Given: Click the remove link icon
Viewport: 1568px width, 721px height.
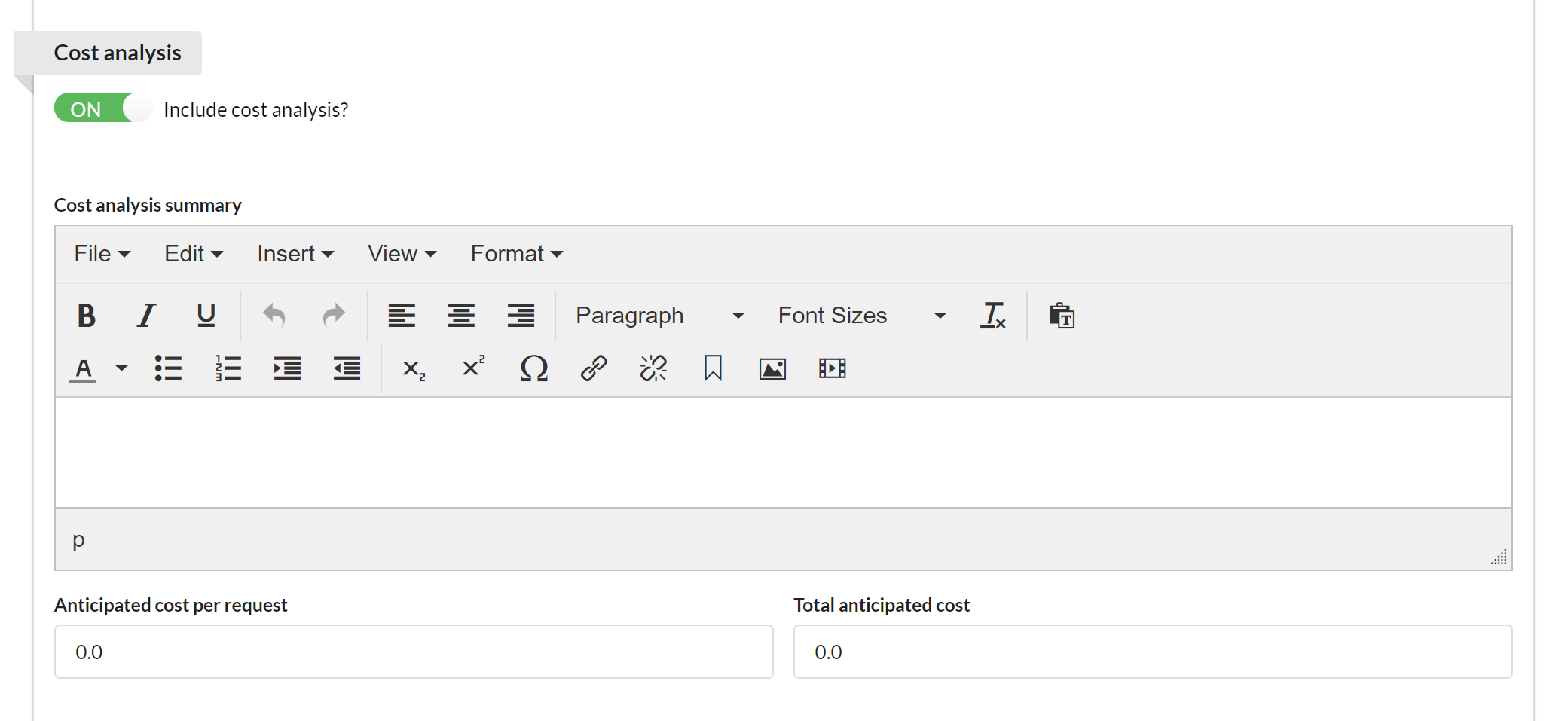Looking at the screenshot, I should click(x=653, y=369).
